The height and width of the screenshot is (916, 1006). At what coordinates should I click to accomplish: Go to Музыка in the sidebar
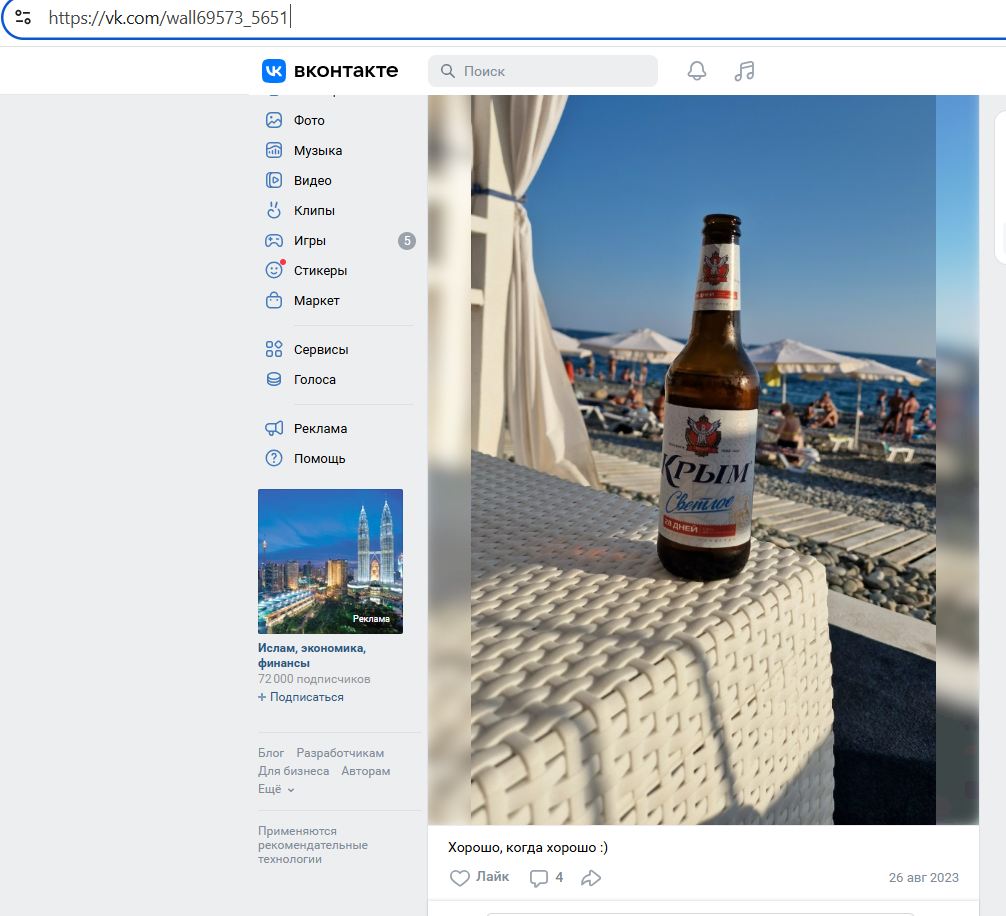tap(317, 151)
